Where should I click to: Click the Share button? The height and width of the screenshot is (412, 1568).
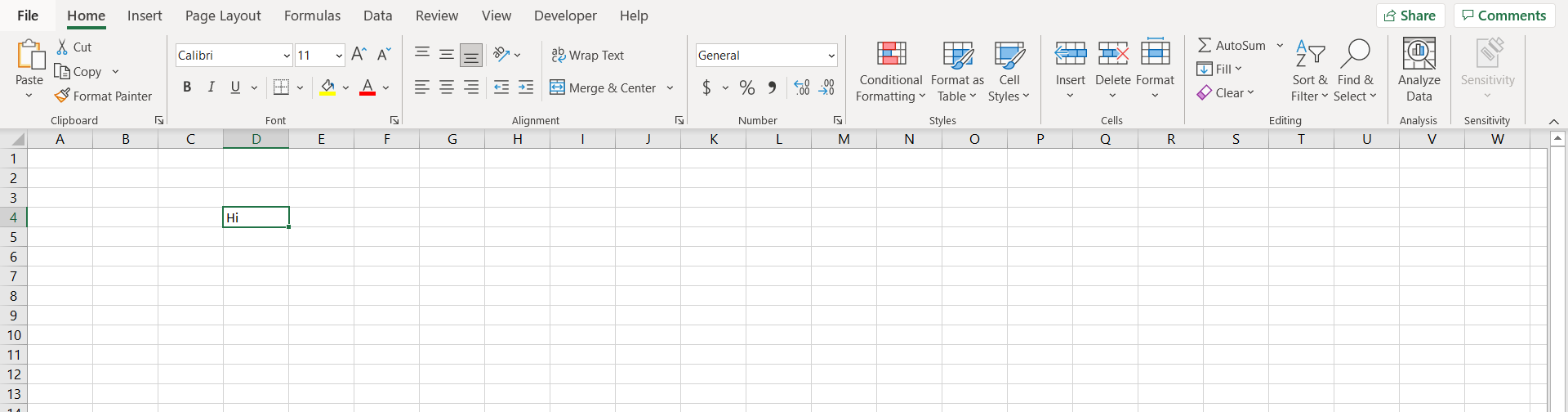pos(1410,16)
